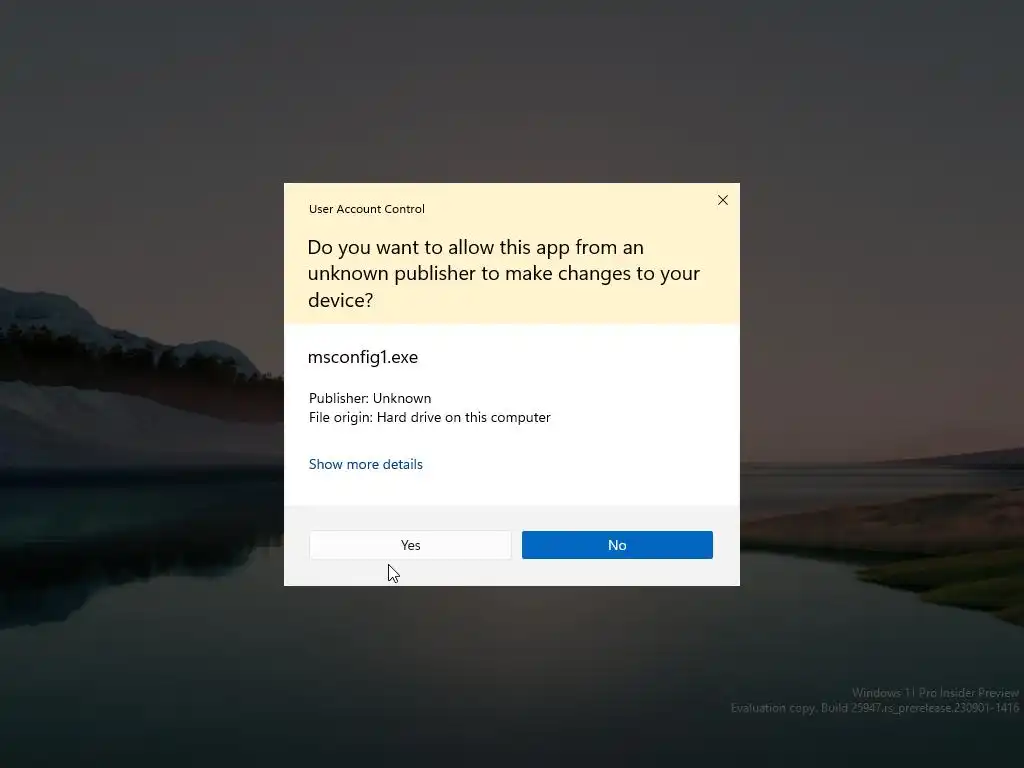Close the User Account Control dialog
This screenshot has height=768, width=1024.
[x=722, y=200]
